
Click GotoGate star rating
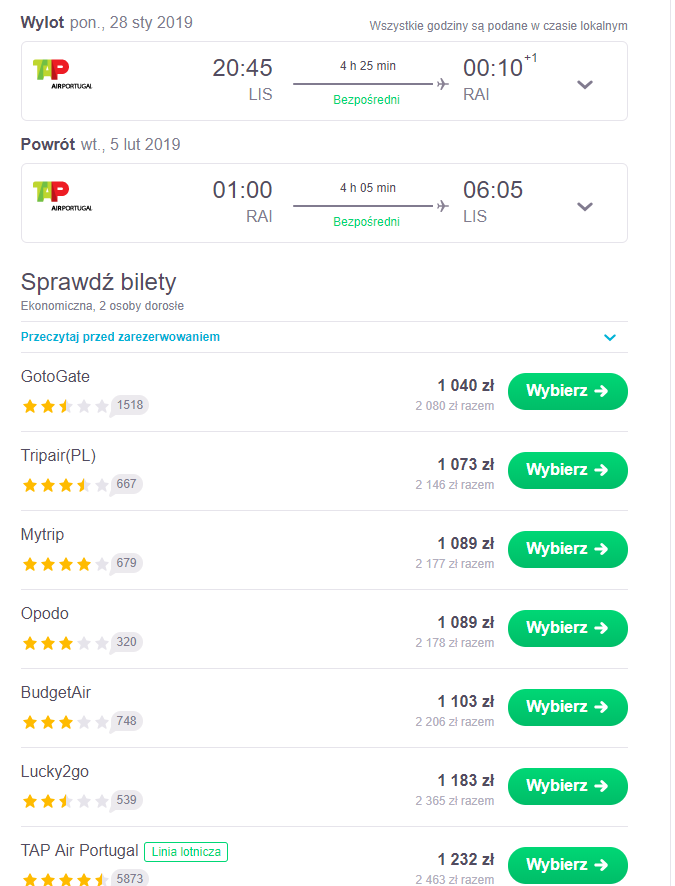pyautogui.click(x=66, y=406)
